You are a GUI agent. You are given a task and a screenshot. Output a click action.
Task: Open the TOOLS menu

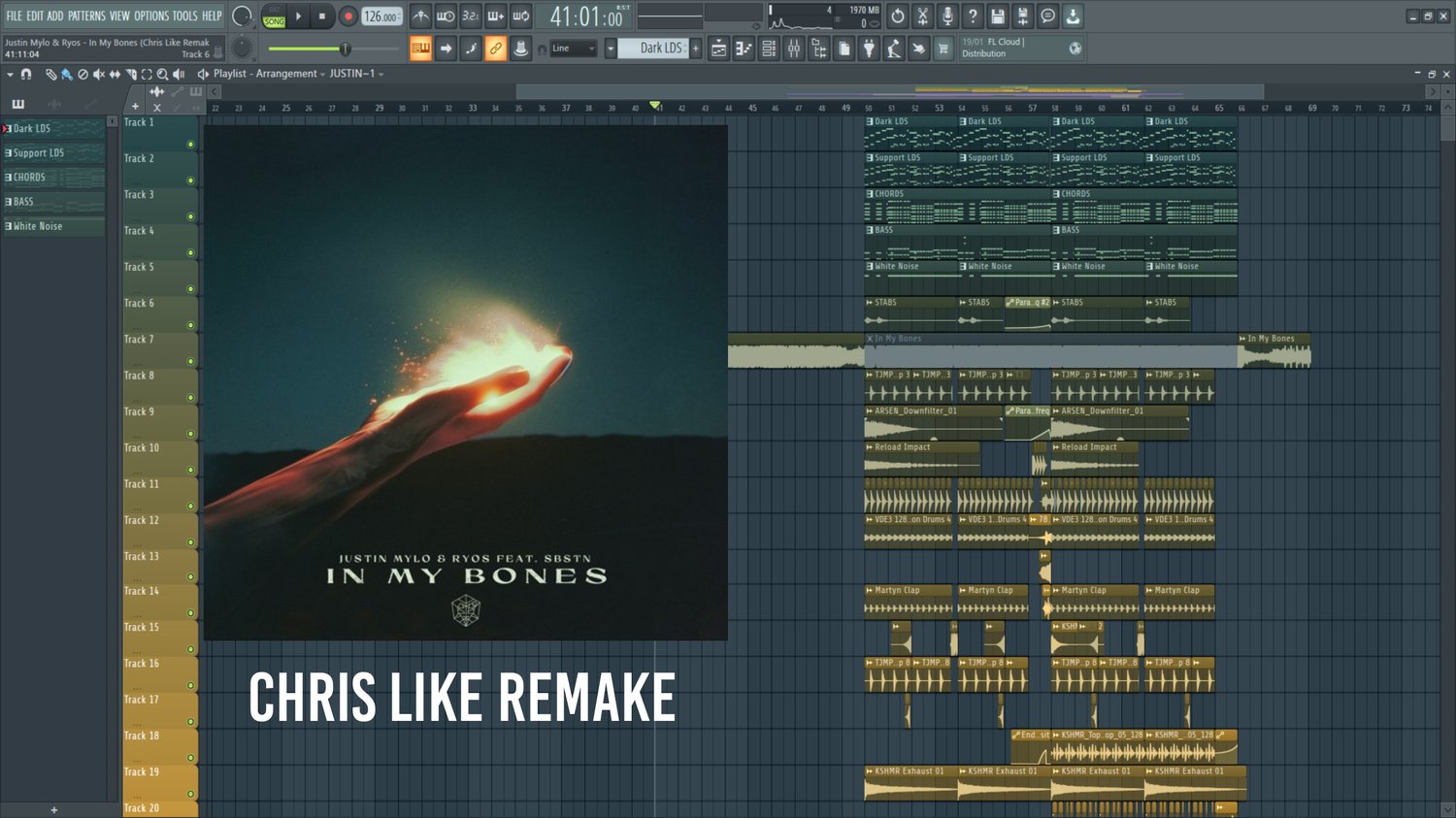[184, 16]
